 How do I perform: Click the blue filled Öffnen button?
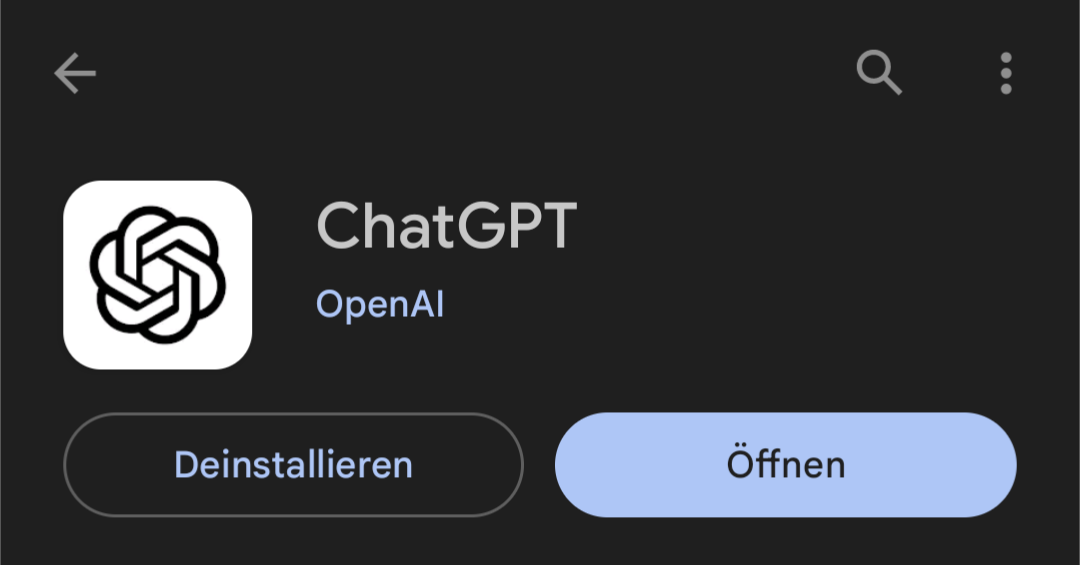tap(786, 464)
